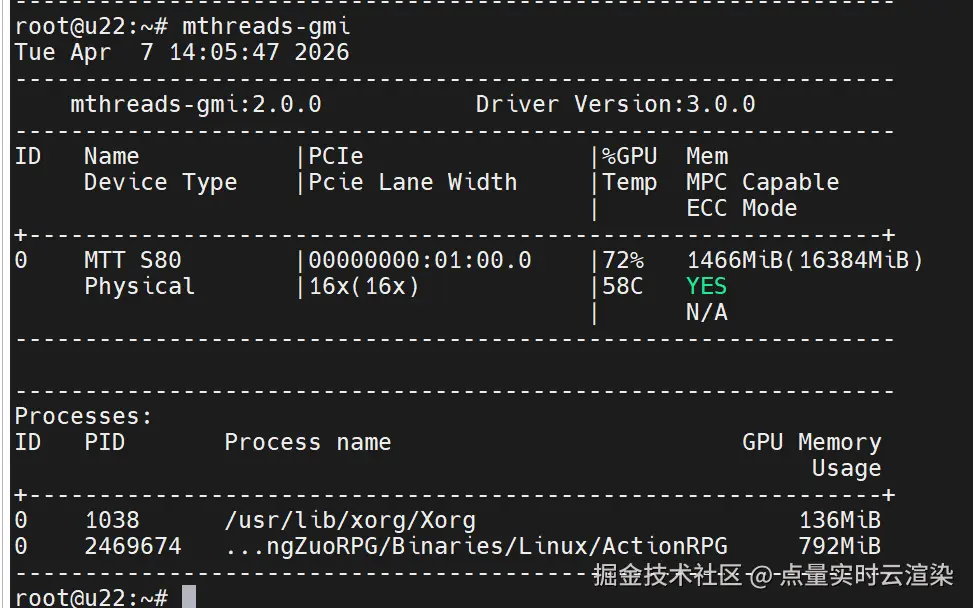Click the 掘金技术社区 watermark text
The width and height of the screenshot is (973, 608).
coord(667,575)
